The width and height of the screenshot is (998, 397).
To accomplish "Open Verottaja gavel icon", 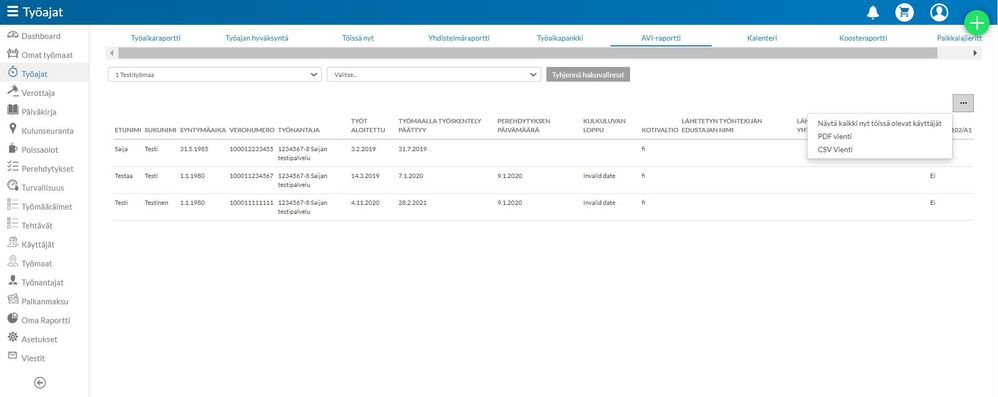I will [x=13, y=92].
